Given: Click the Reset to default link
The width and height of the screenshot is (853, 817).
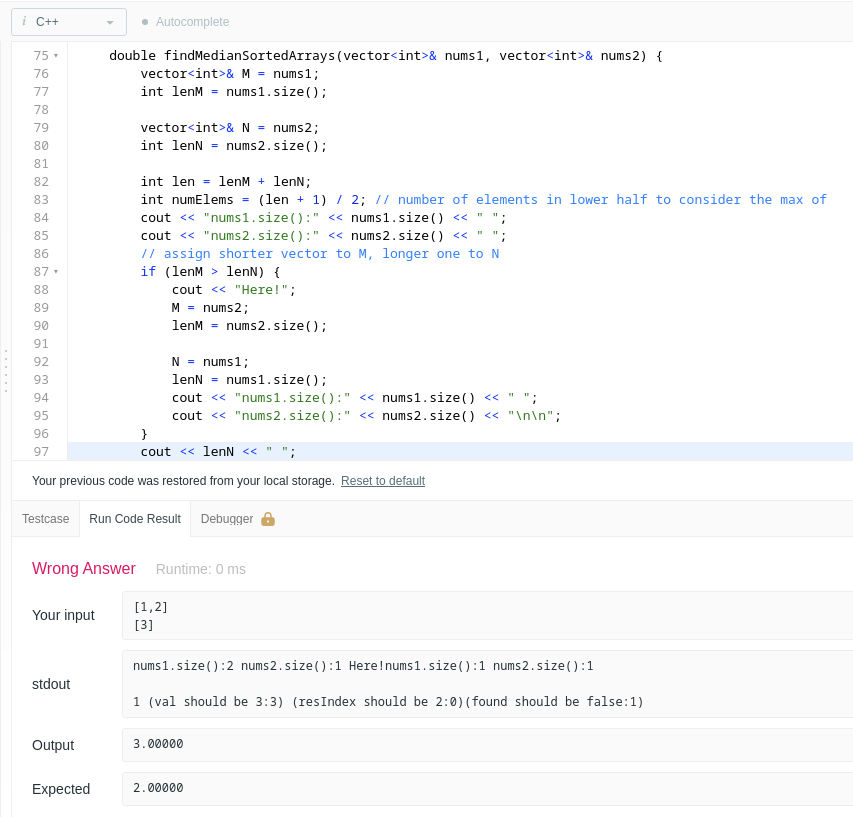Looking at the screenshot, I should pos(382,481).
